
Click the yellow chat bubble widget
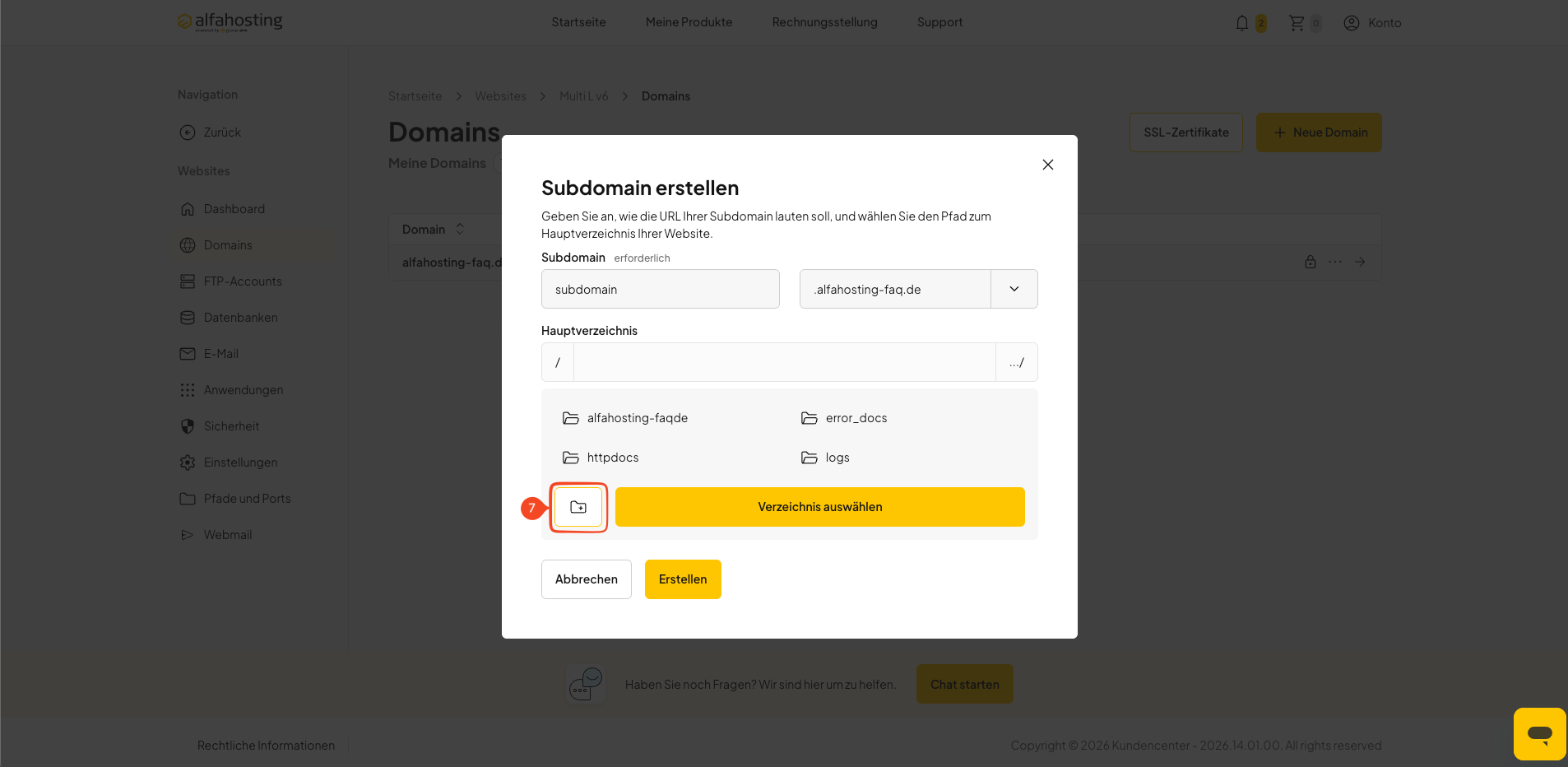coord(1539,733)
